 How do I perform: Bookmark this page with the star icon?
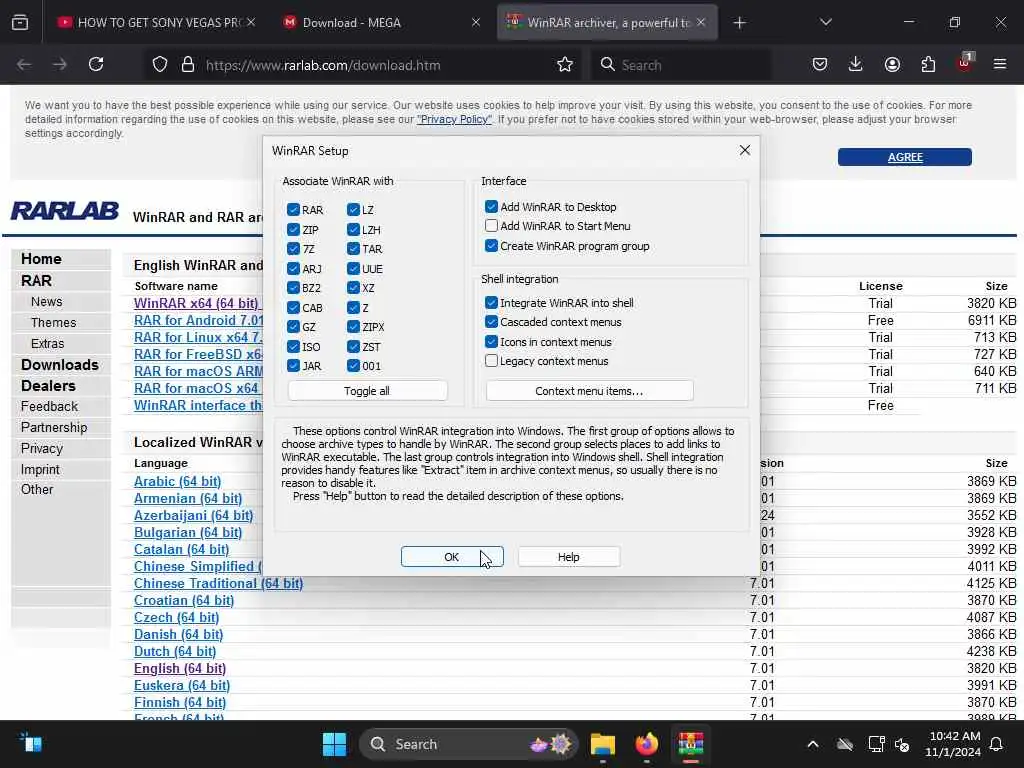pos(565,65)
